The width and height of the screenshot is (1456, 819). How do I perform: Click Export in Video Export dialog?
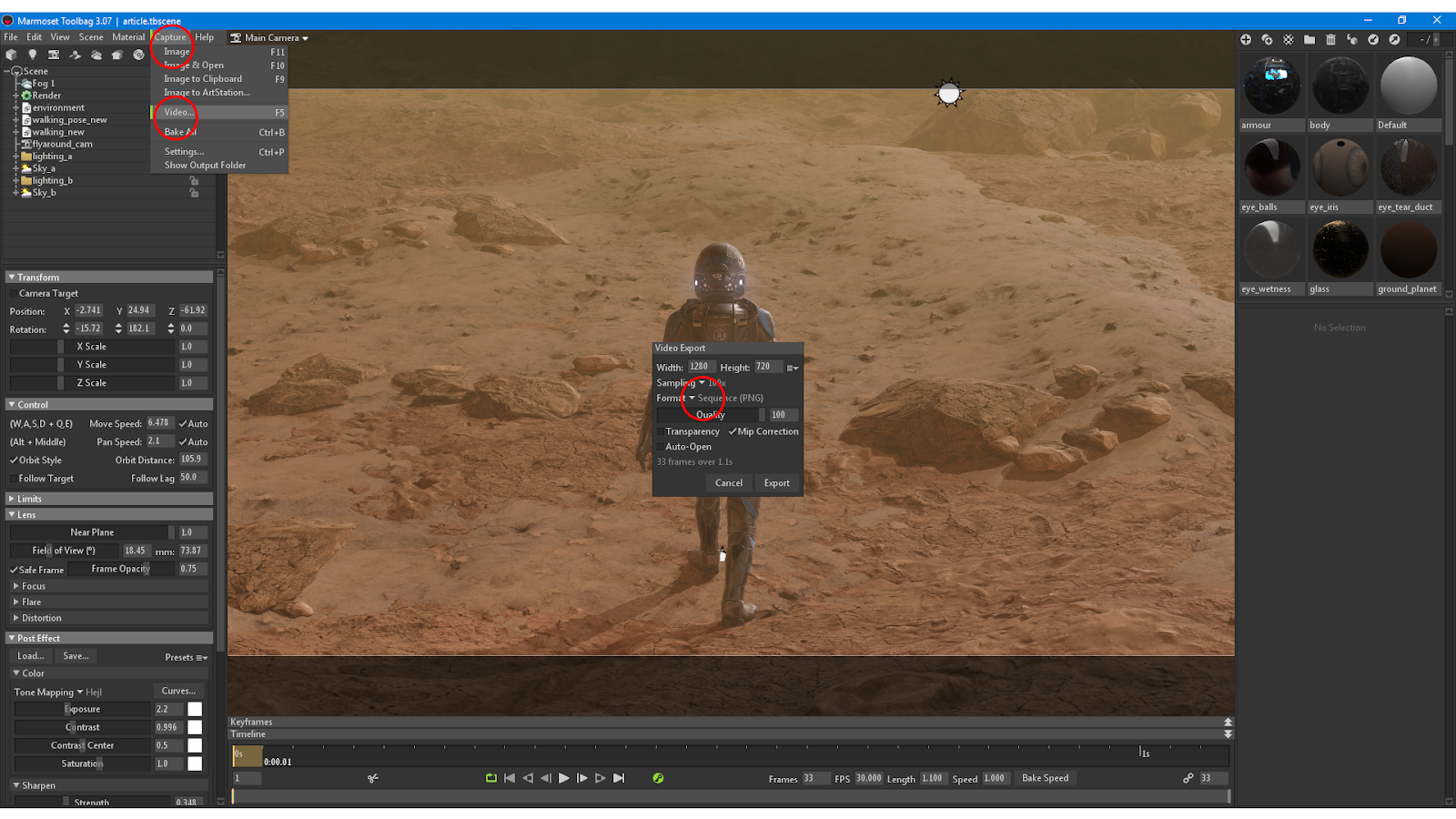(x=777, y=483)
